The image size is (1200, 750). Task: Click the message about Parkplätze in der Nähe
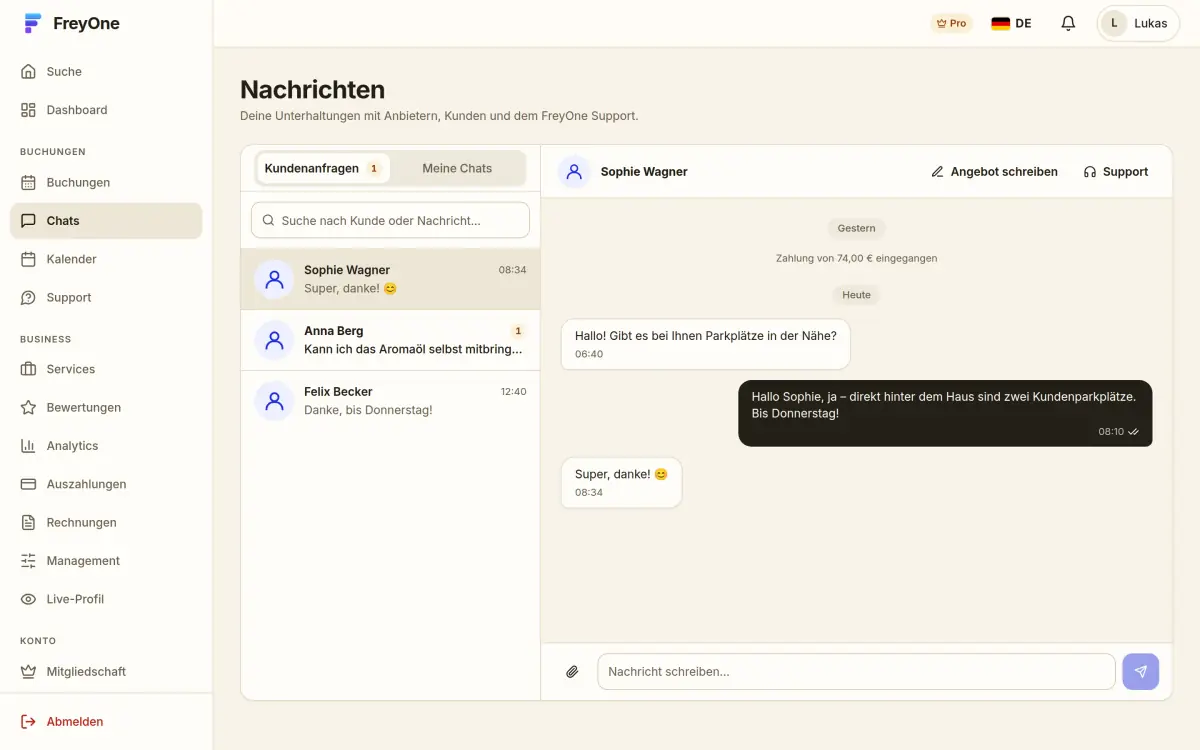(x=705, y=344)
